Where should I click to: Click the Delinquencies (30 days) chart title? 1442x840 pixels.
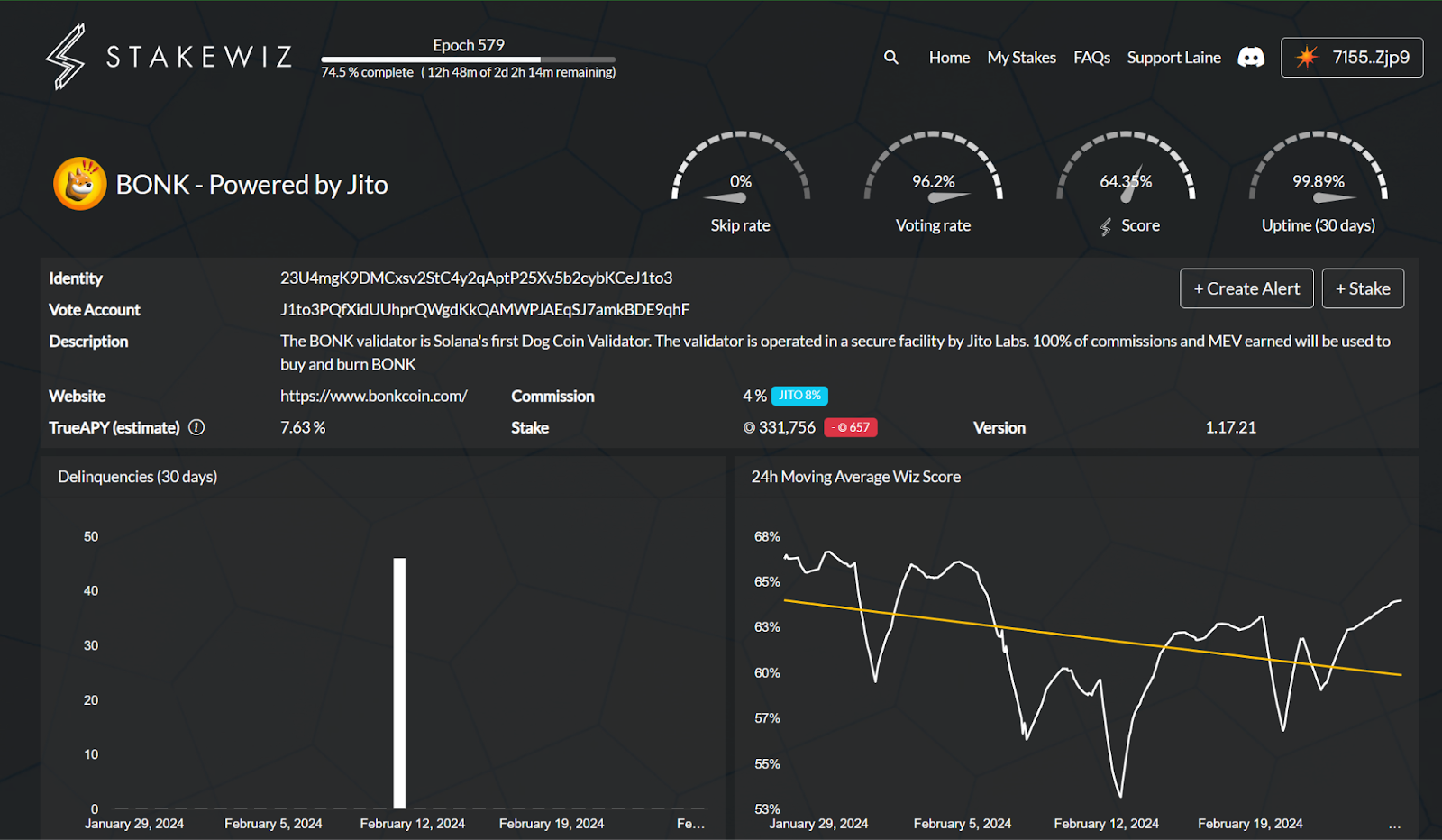click(x=138, y=477)
